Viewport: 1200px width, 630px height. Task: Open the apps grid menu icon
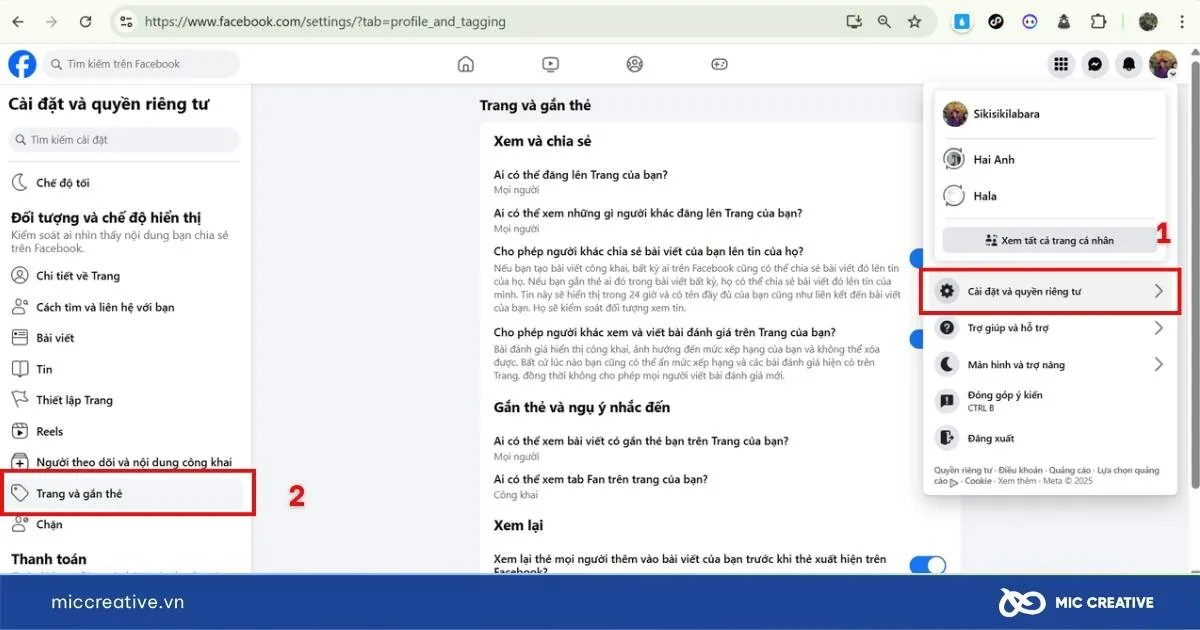[1061, 64]
